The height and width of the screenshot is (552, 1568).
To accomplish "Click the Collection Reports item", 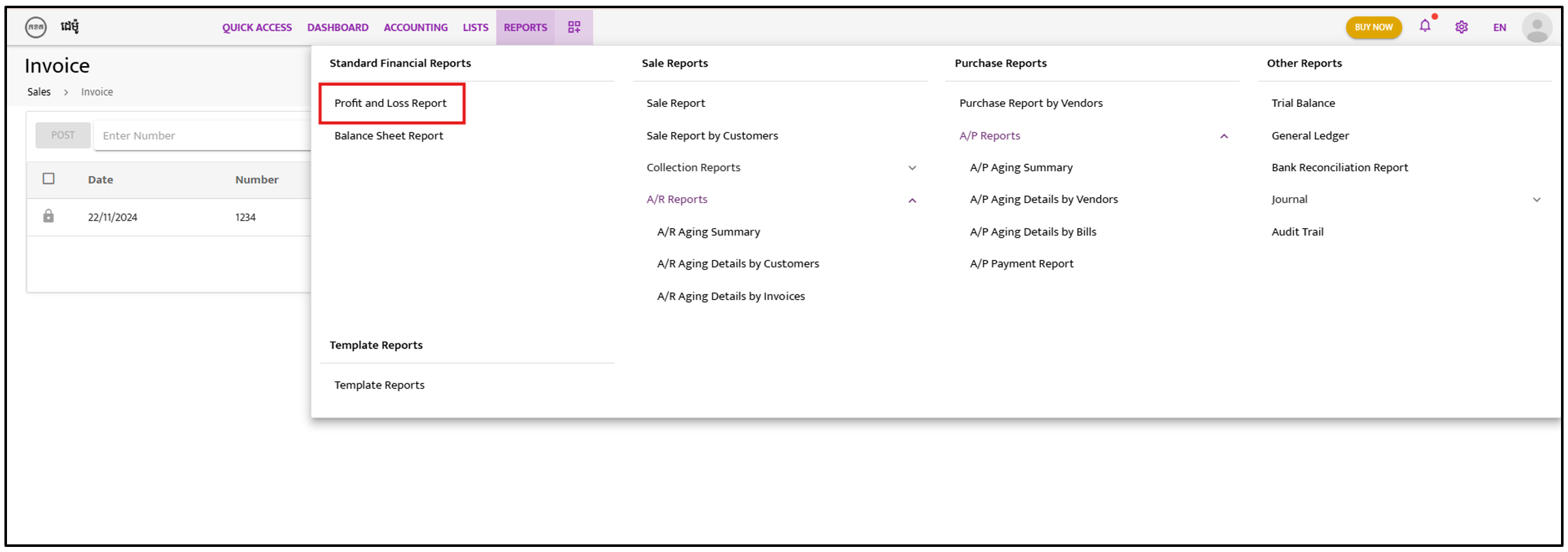I will tap(693, 167).
